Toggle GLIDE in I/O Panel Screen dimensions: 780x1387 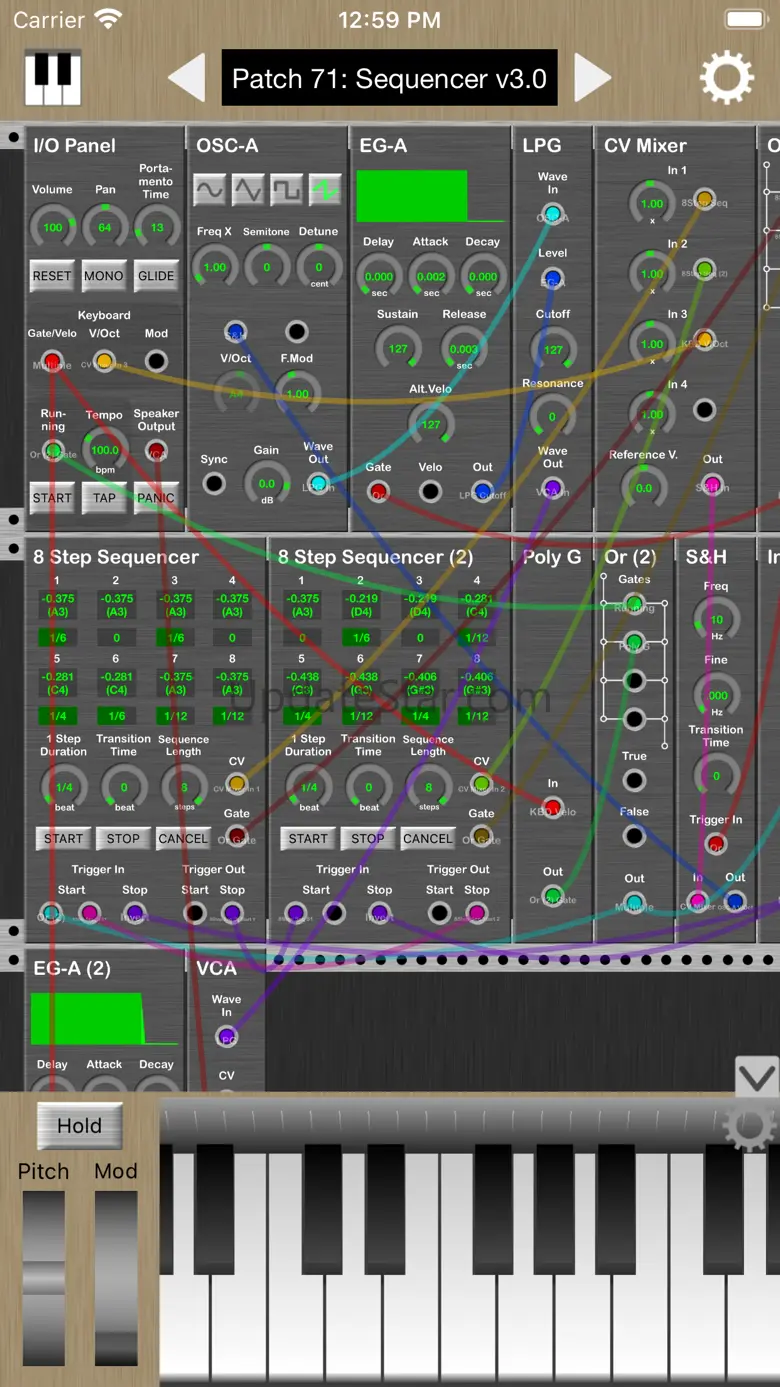click(x=156, y=276)
